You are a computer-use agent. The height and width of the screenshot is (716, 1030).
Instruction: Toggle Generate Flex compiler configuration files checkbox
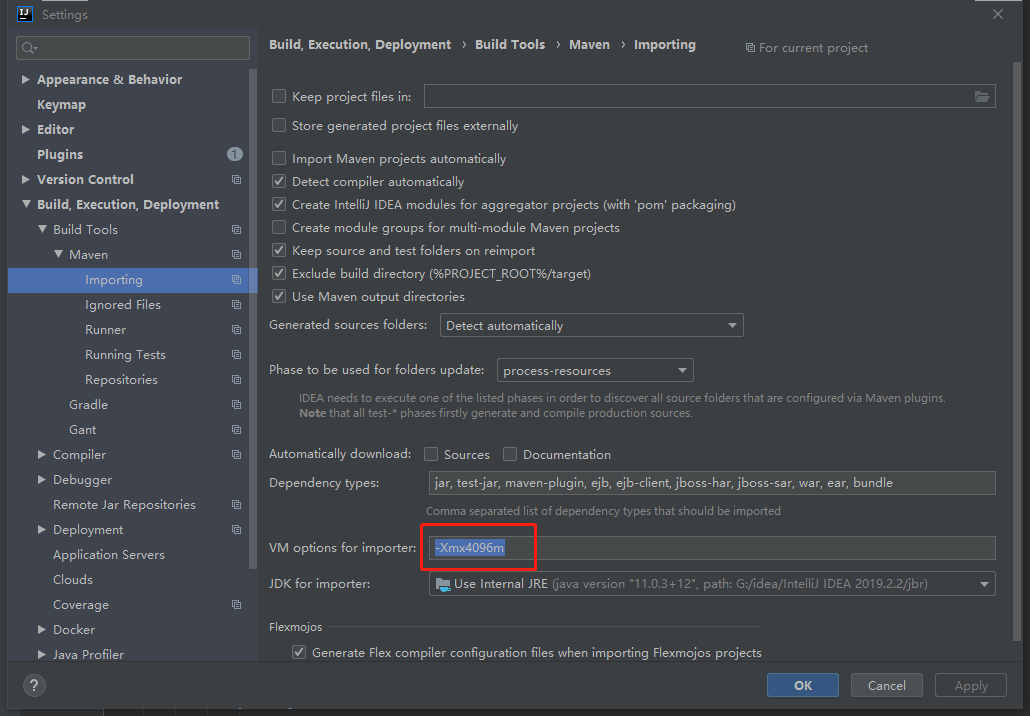point(299,652)
